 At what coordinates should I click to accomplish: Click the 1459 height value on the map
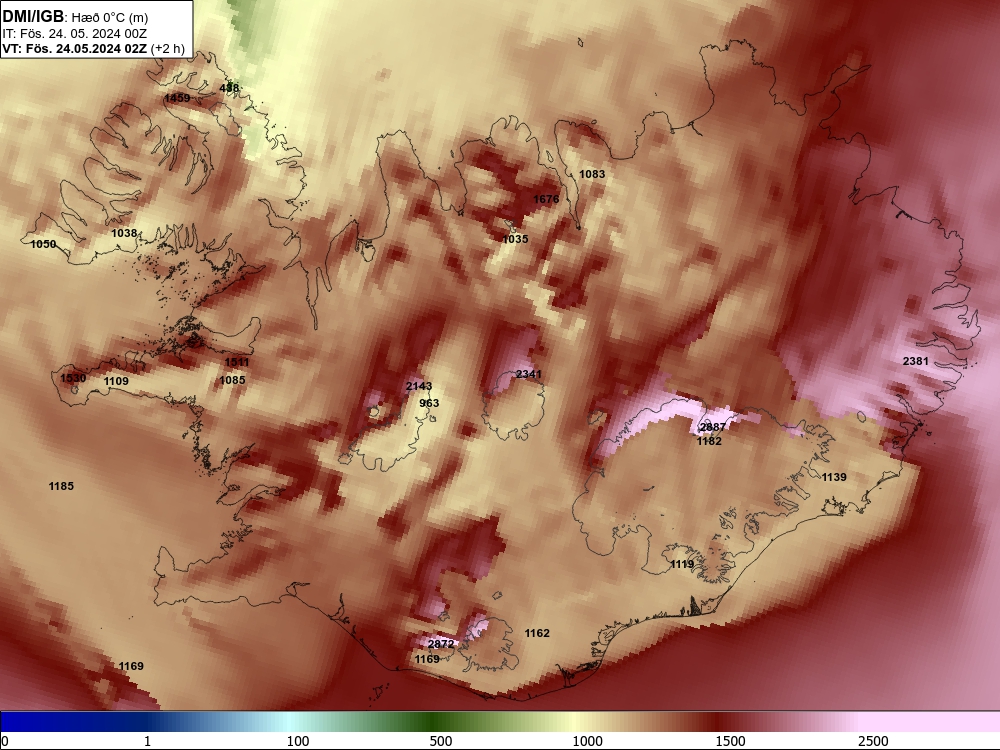pyautogui.click(x=177, y=98)
